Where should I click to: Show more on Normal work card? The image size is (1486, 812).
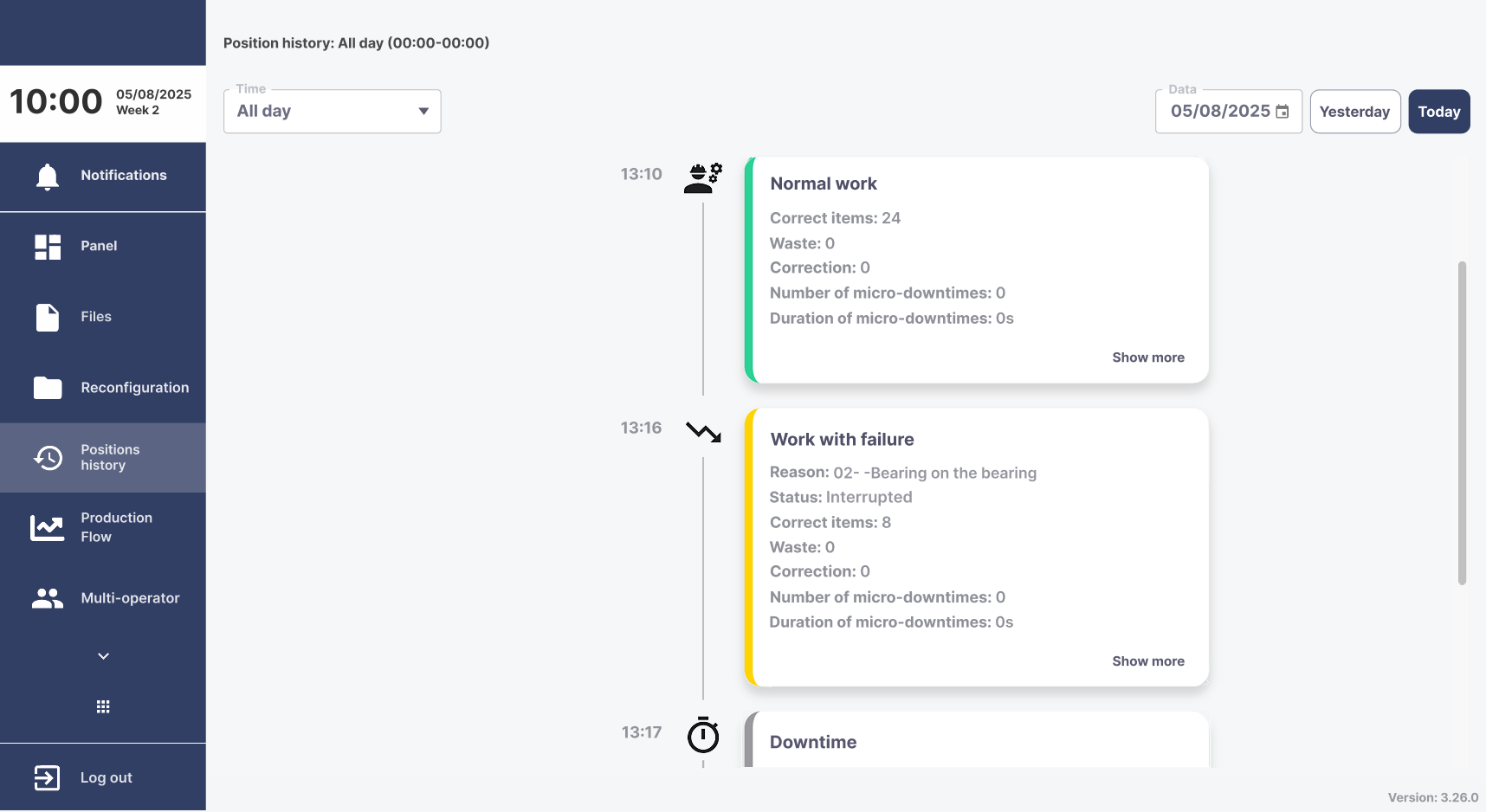[x=1148, y=358]
